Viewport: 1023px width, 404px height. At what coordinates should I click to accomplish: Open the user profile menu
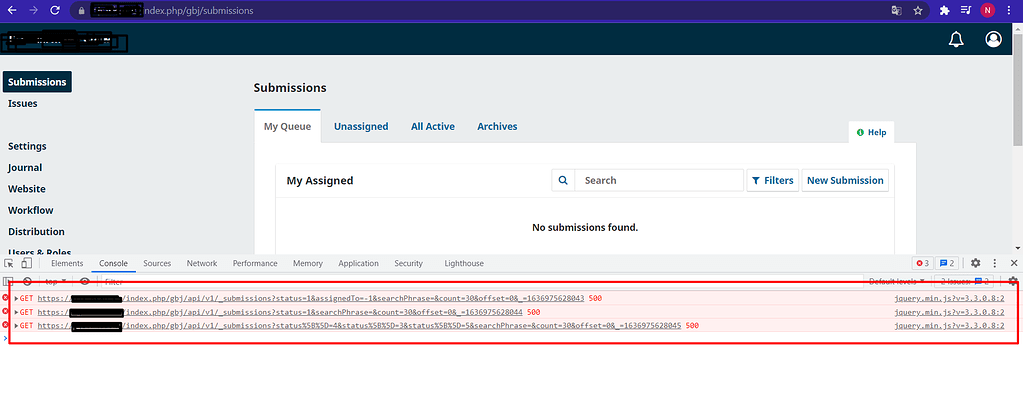point(993,39)
